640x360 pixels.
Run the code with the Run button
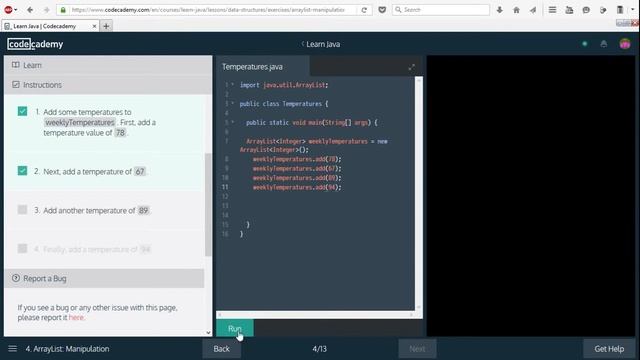click(x=235, y=328)
